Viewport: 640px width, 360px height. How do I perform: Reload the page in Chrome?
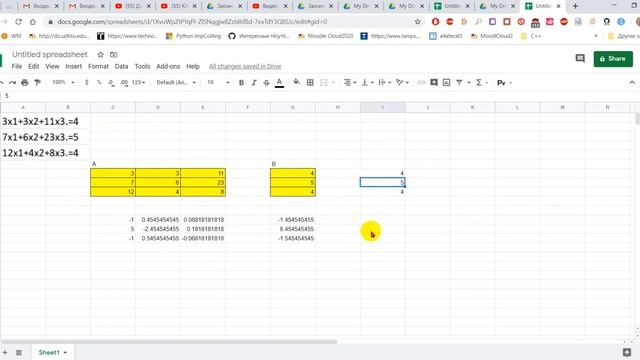pos(18,22)
